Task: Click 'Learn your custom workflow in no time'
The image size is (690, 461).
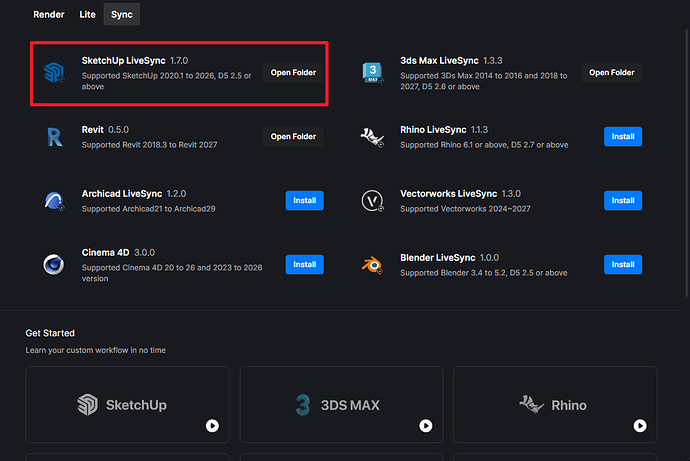Action: pyautogui.click(x=95, y=350)
